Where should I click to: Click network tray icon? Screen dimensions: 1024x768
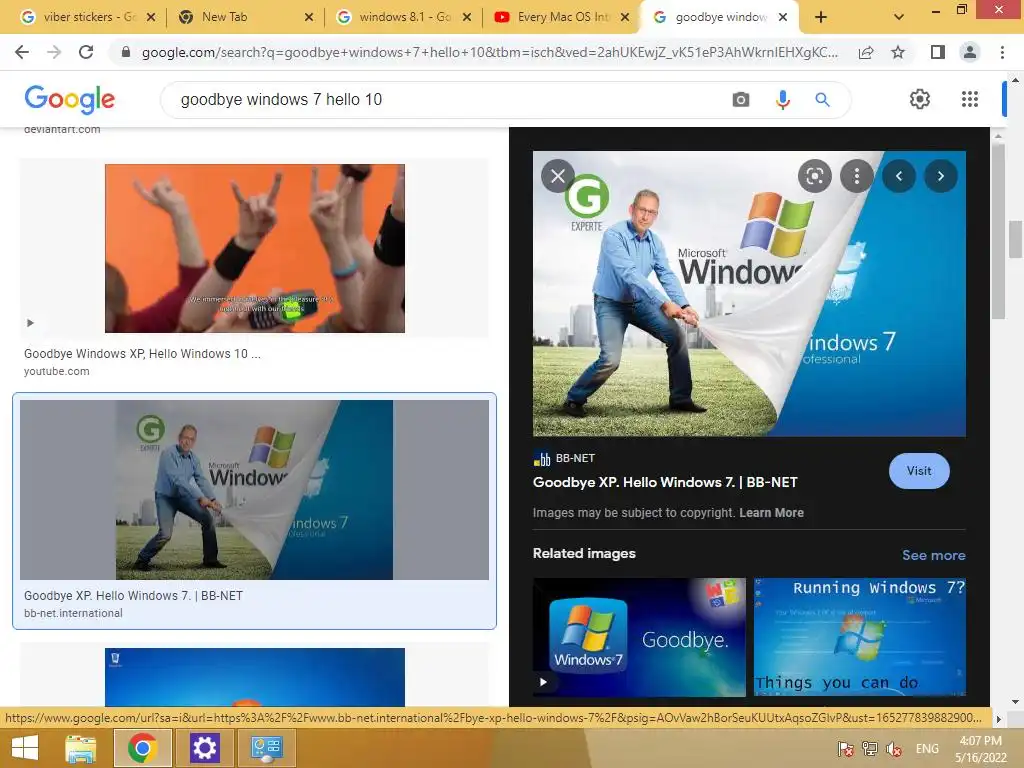[870, 749]
